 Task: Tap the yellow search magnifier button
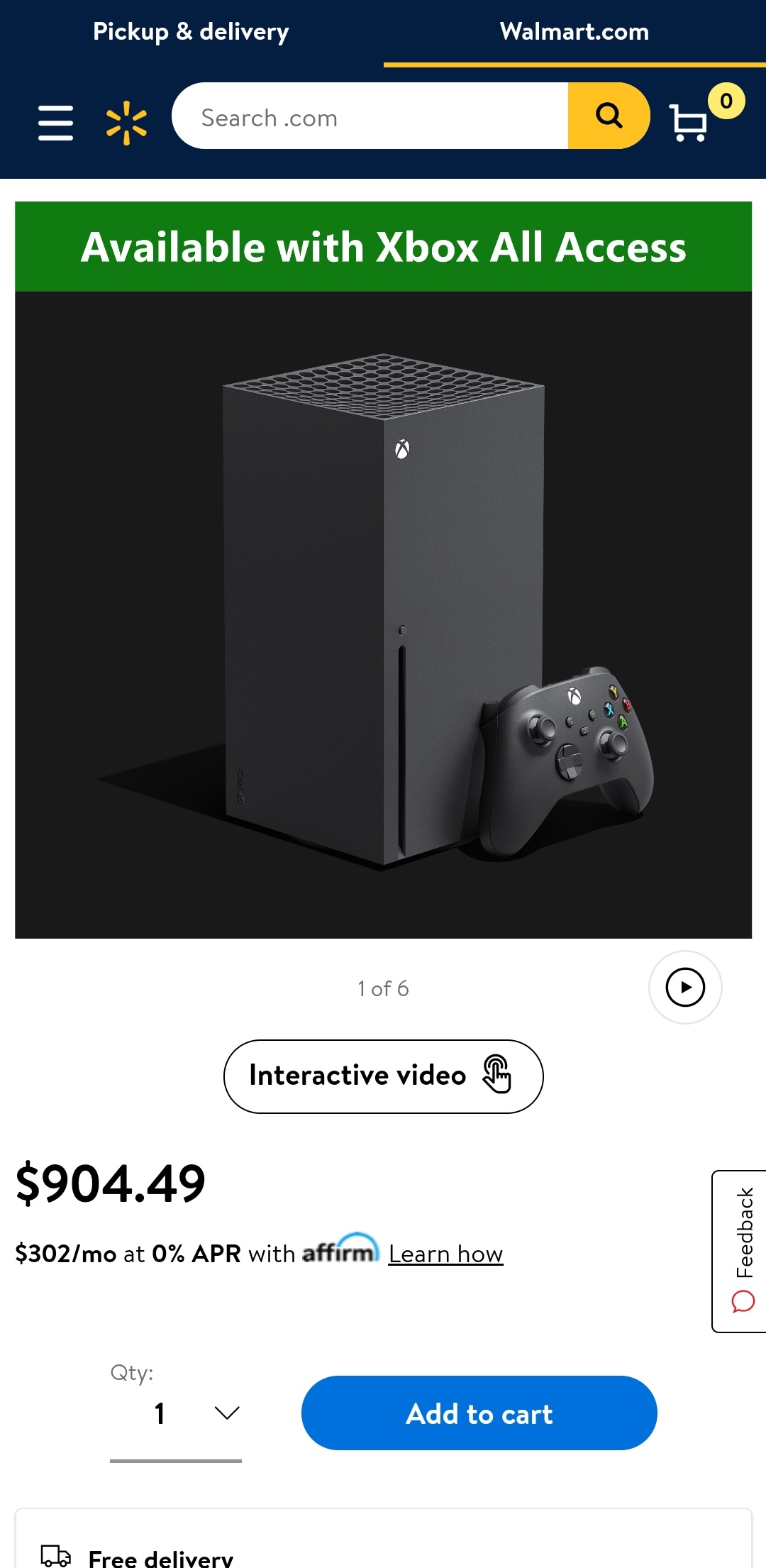pos(609,116)
